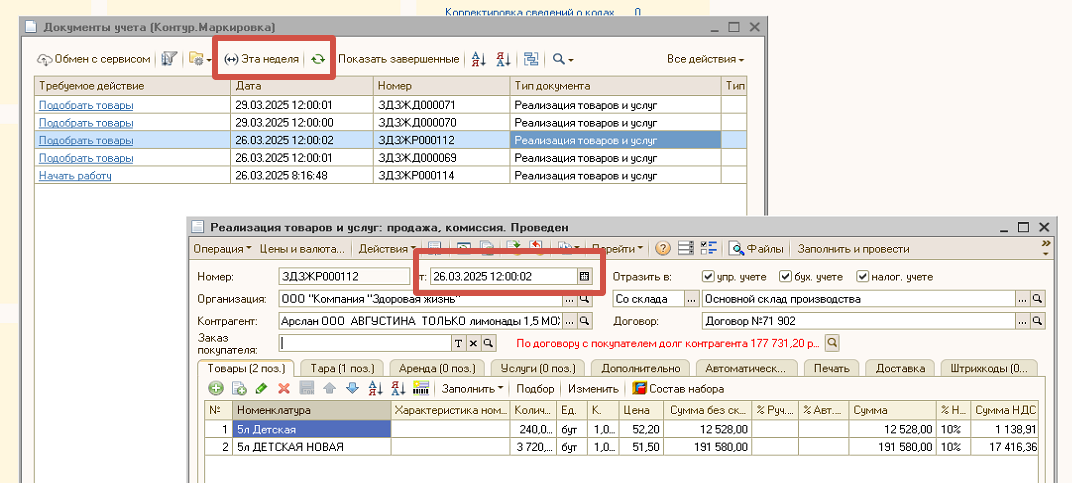Click the orange help question mark icon
The width and height of the screenshot is (1072, 483).
(662, 248)
